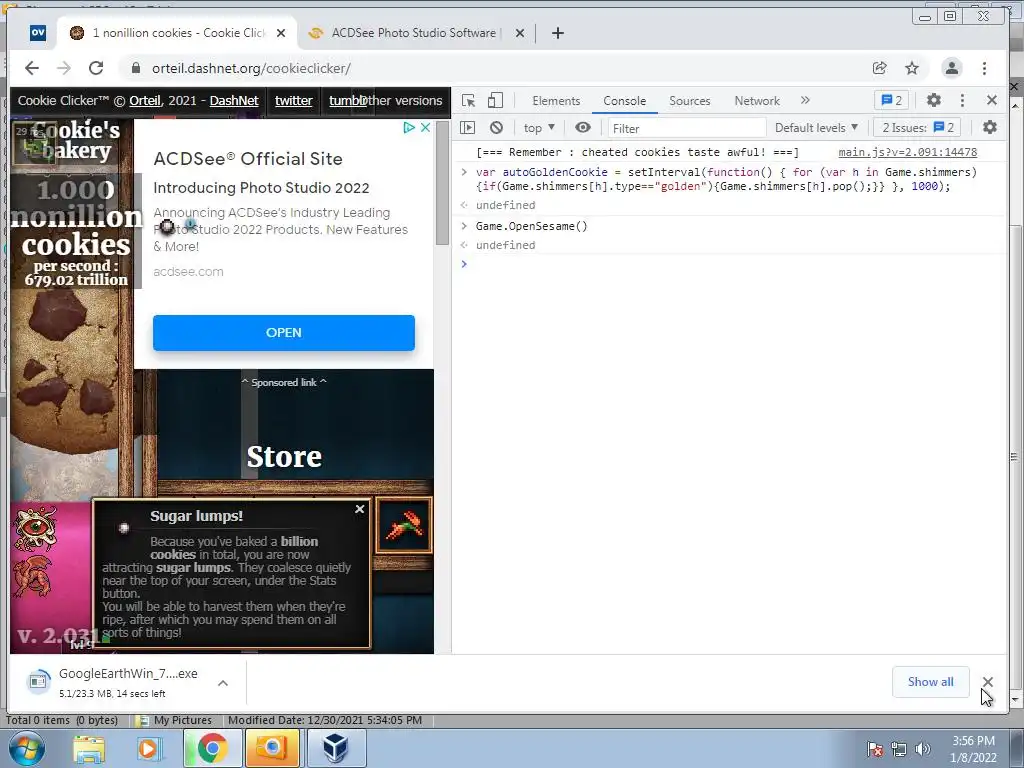Image resolution: width=1024 pixels, height=768 pixels.
Task: Toggle the device toolbar icon
Action: click(495, 101)
